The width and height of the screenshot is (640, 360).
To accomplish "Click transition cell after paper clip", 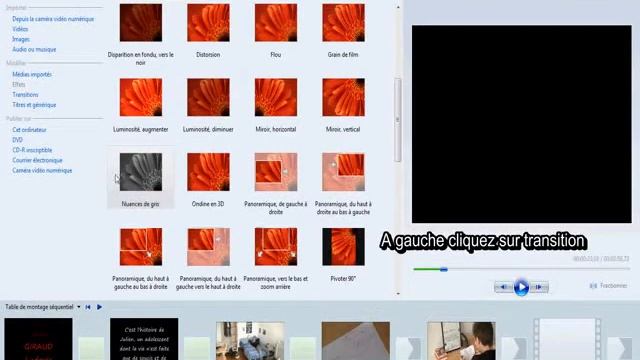I will tap(409, 349).
